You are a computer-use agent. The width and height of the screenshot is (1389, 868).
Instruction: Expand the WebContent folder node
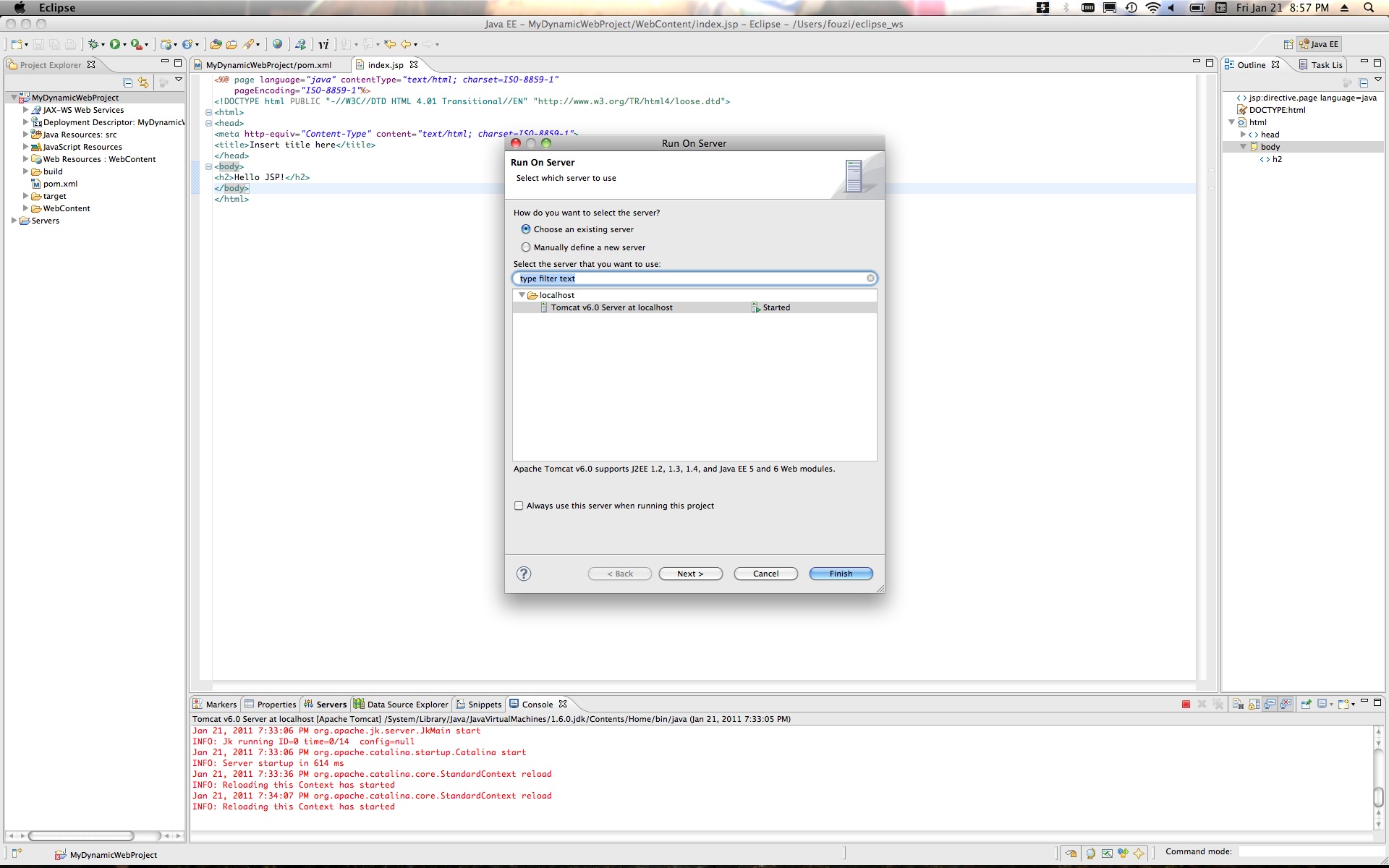pos(25,208)
